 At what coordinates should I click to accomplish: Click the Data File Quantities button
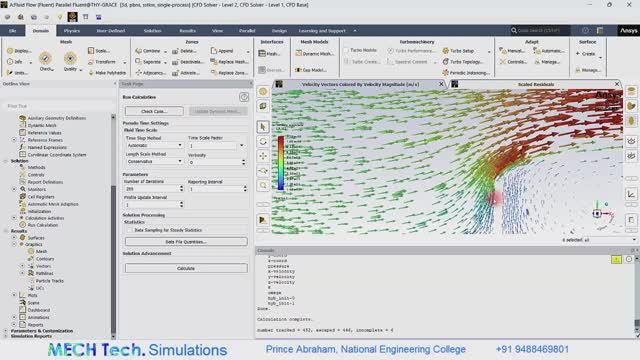186,242
